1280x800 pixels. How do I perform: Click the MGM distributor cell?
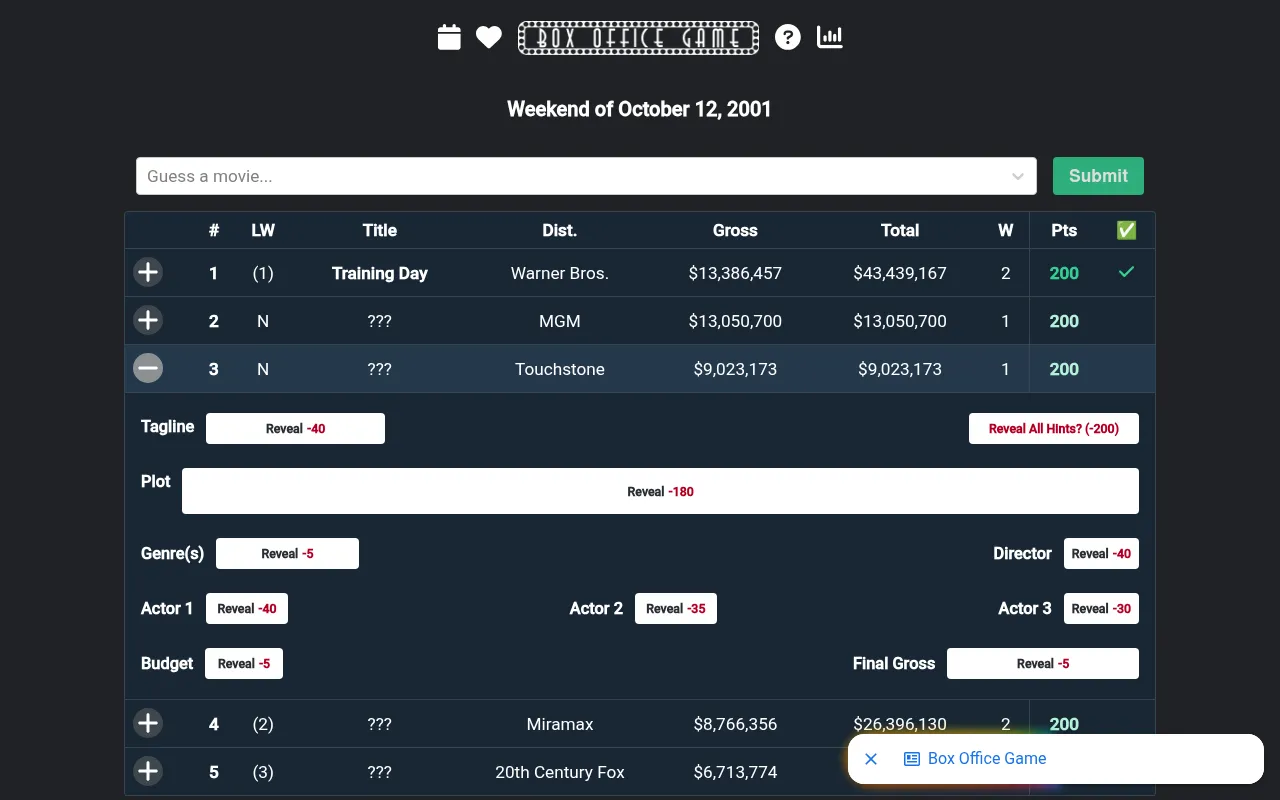pos(560,321)
